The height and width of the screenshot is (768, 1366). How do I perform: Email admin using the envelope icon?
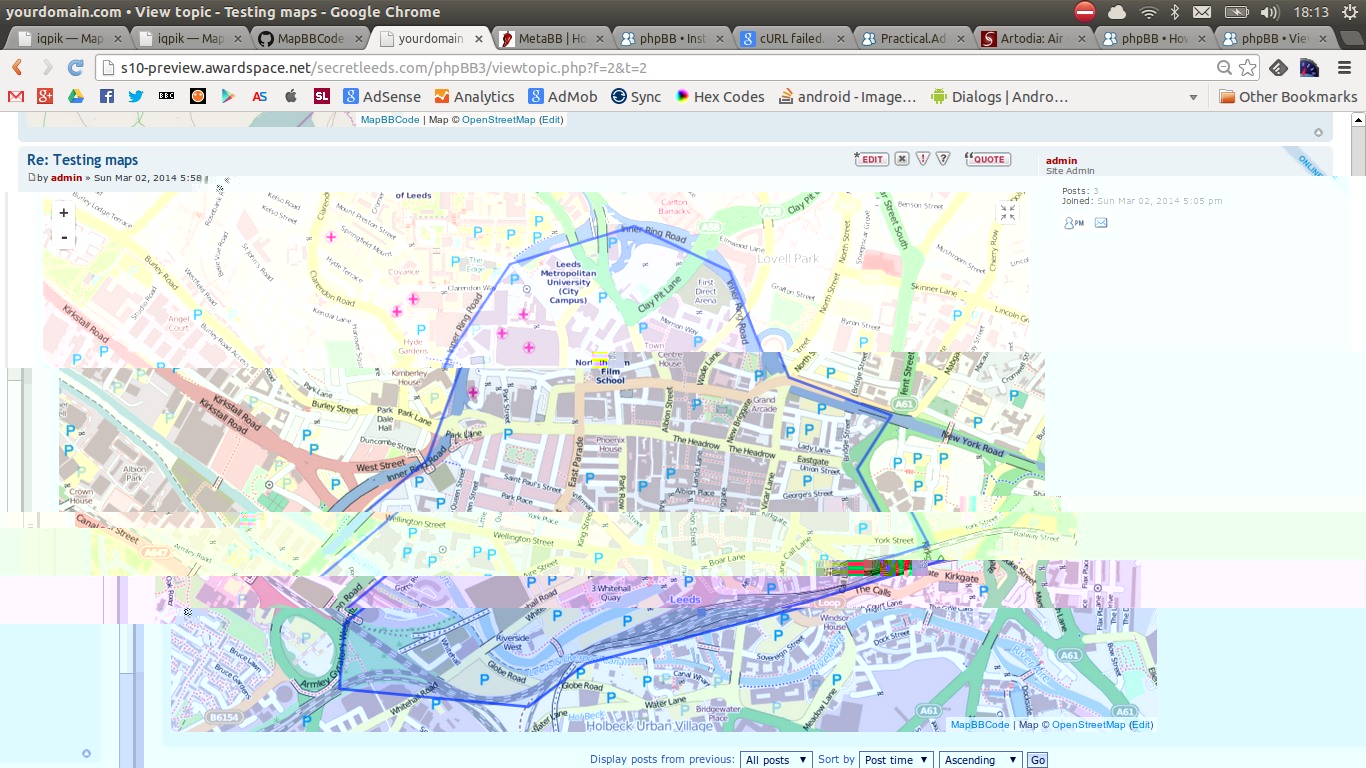click(x=1101, y=223)
